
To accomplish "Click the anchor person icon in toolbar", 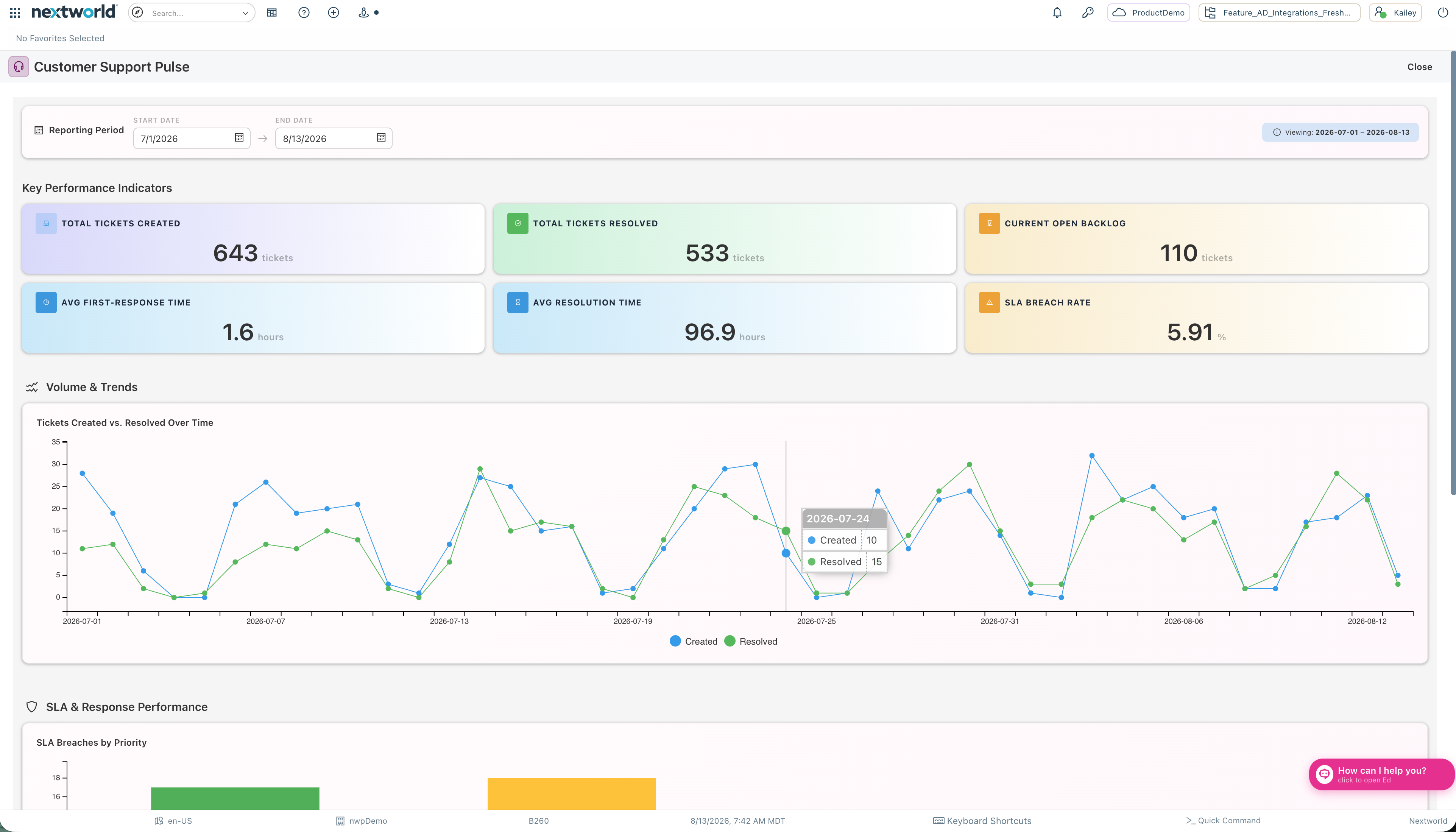I will tap(363, 12).
